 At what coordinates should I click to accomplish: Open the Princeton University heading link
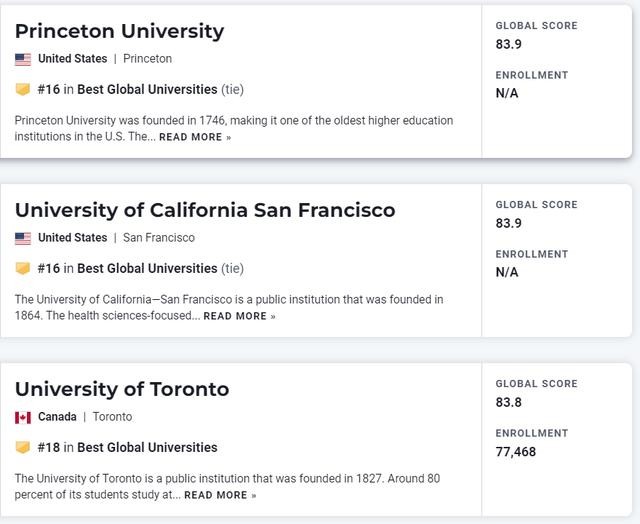tap(120, 31)
